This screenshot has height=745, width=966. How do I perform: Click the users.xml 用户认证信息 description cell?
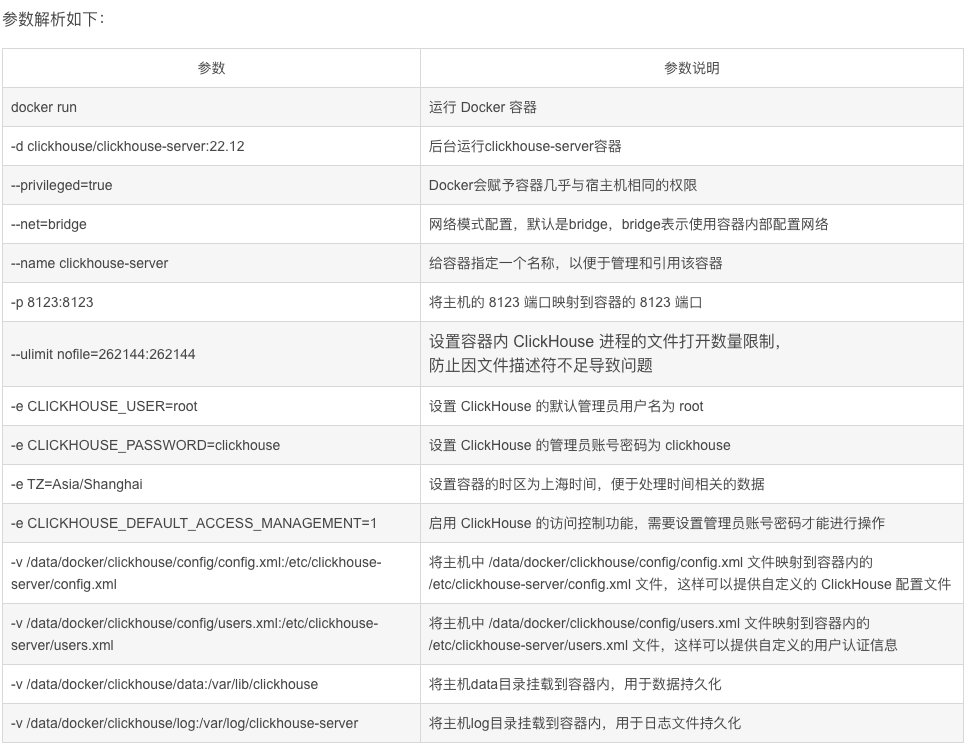[x=692, y=634]
